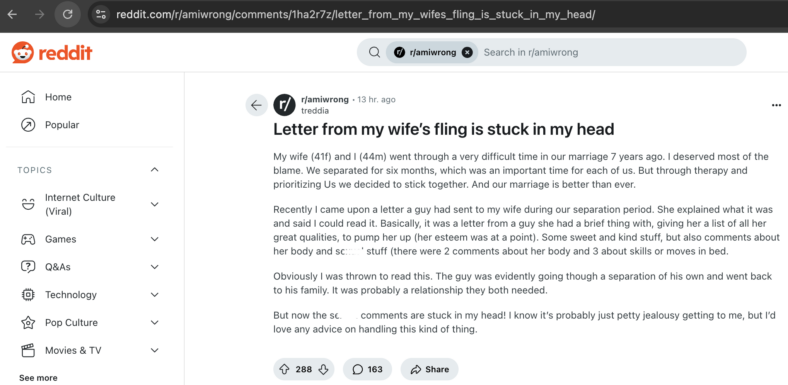Screen dimensions: 788x385
Task: Upvote the post
Action: 284,369
